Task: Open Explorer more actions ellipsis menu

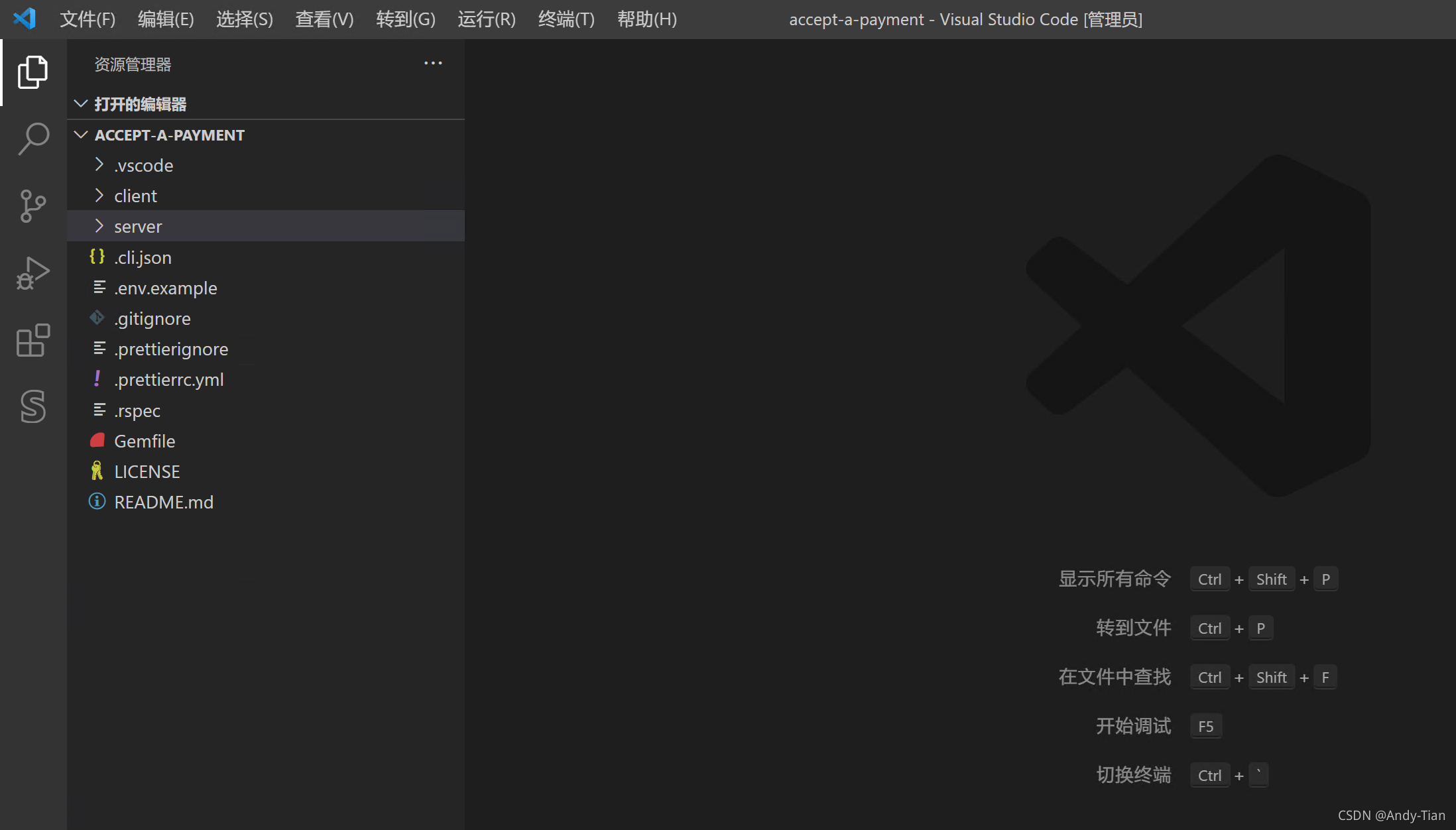Action: 433,64
